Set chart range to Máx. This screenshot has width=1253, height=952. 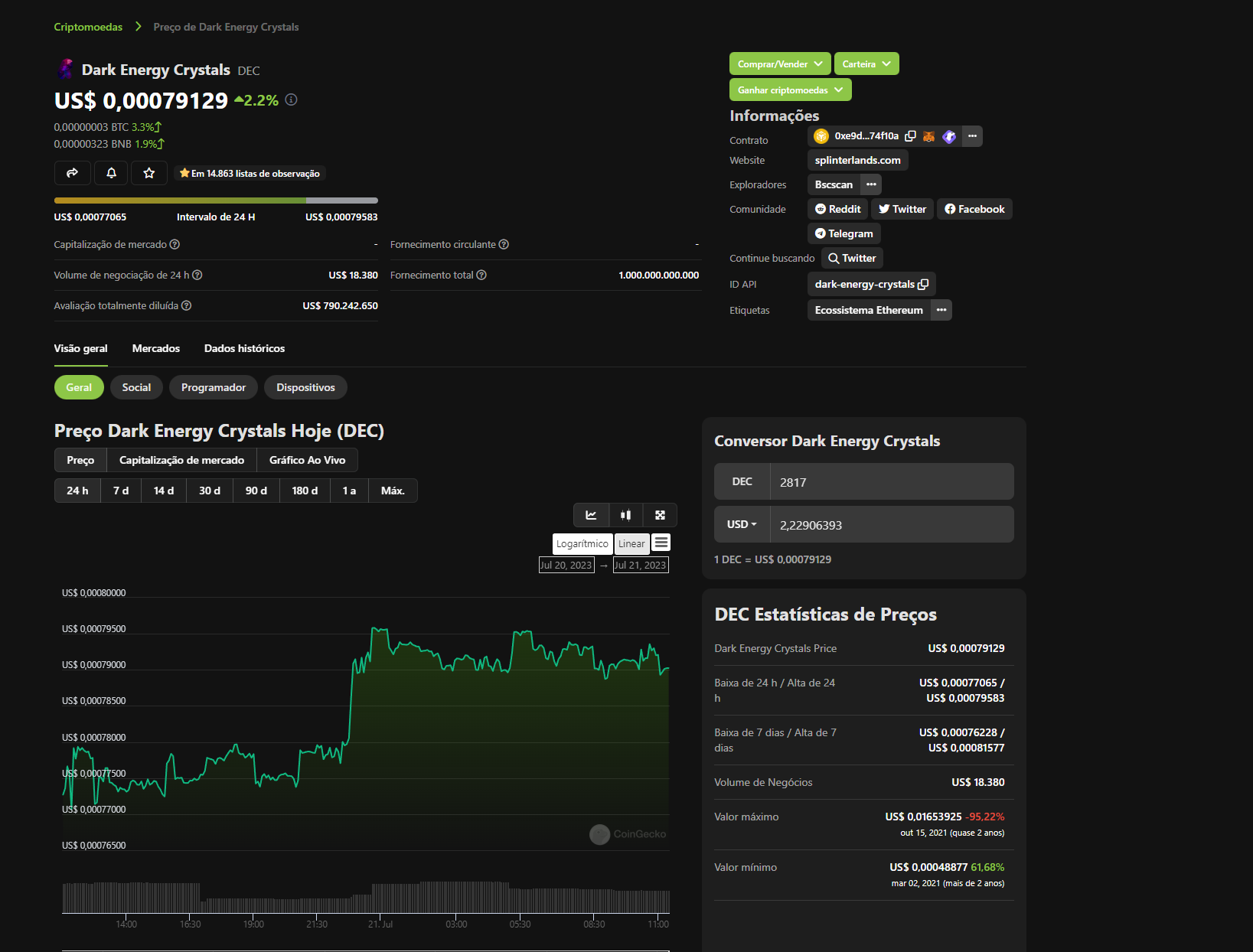click(393, 491)
